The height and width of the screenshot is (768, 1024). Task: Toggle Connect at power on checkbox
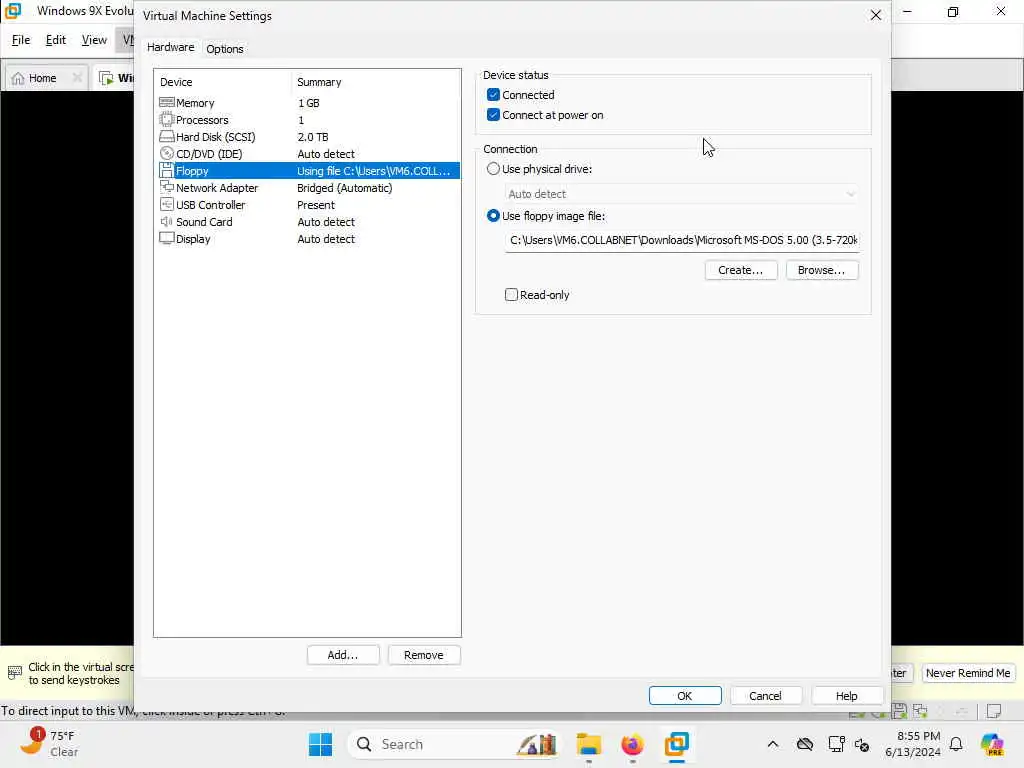pyautogui.click(x=493, y=115)
